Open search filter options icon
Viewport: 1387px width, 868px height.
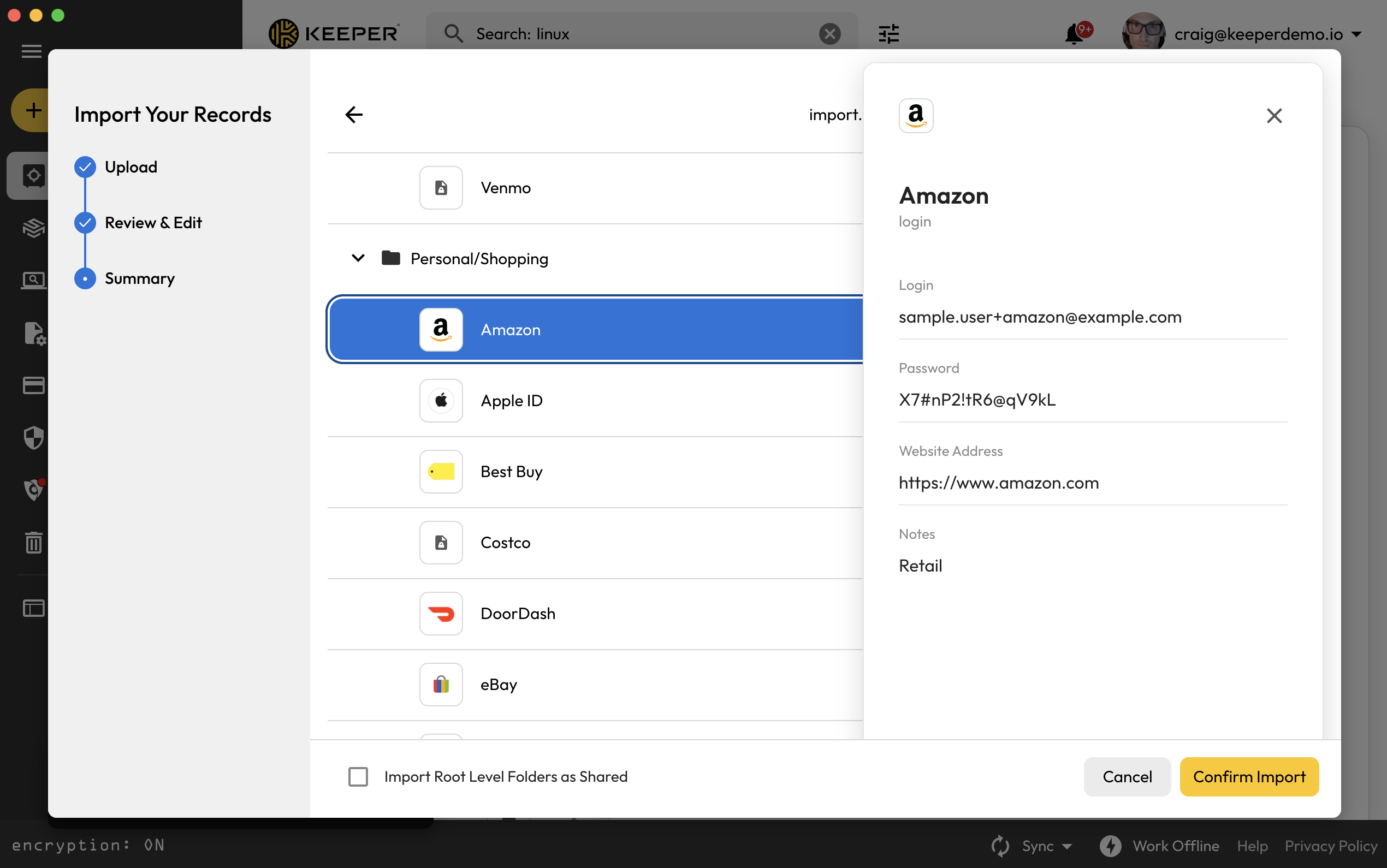(888, 34)
